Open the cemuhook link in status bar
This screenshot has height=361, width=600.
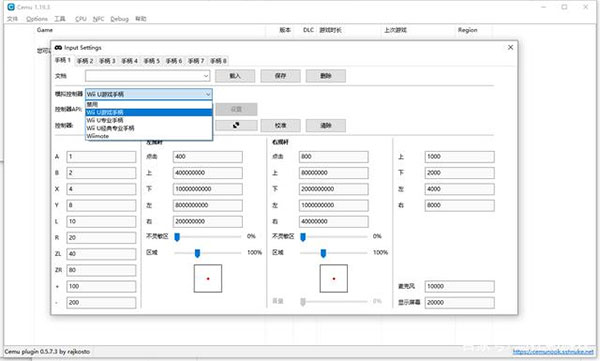553,351
